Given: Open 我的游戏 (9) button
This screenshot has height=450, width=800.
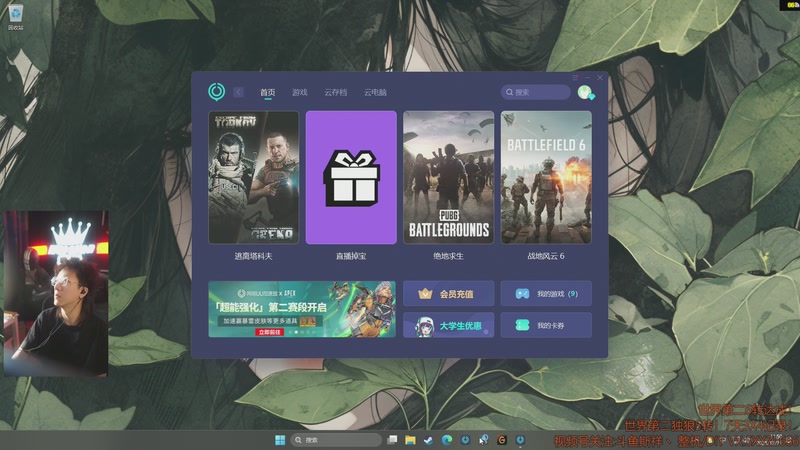Looking at the screenshot, I should 546,294.
